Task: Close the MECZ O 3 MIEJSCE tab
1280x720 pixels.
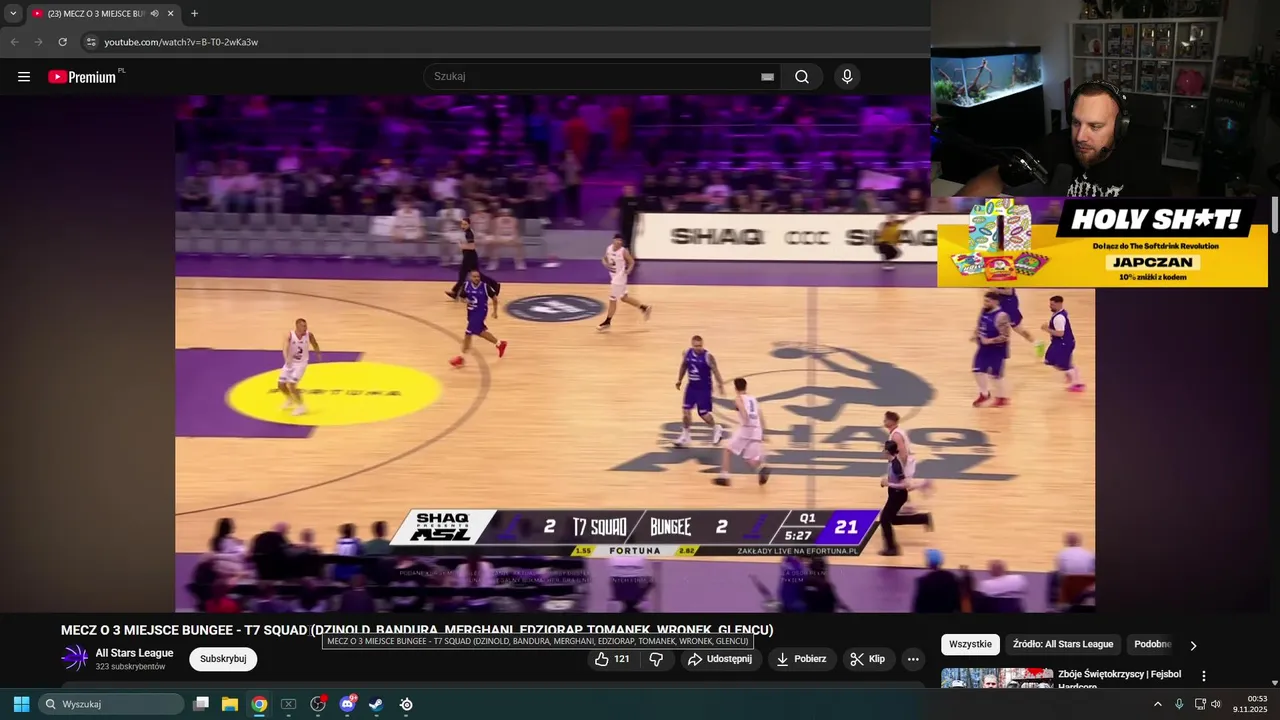Action: tap(170, 14)
